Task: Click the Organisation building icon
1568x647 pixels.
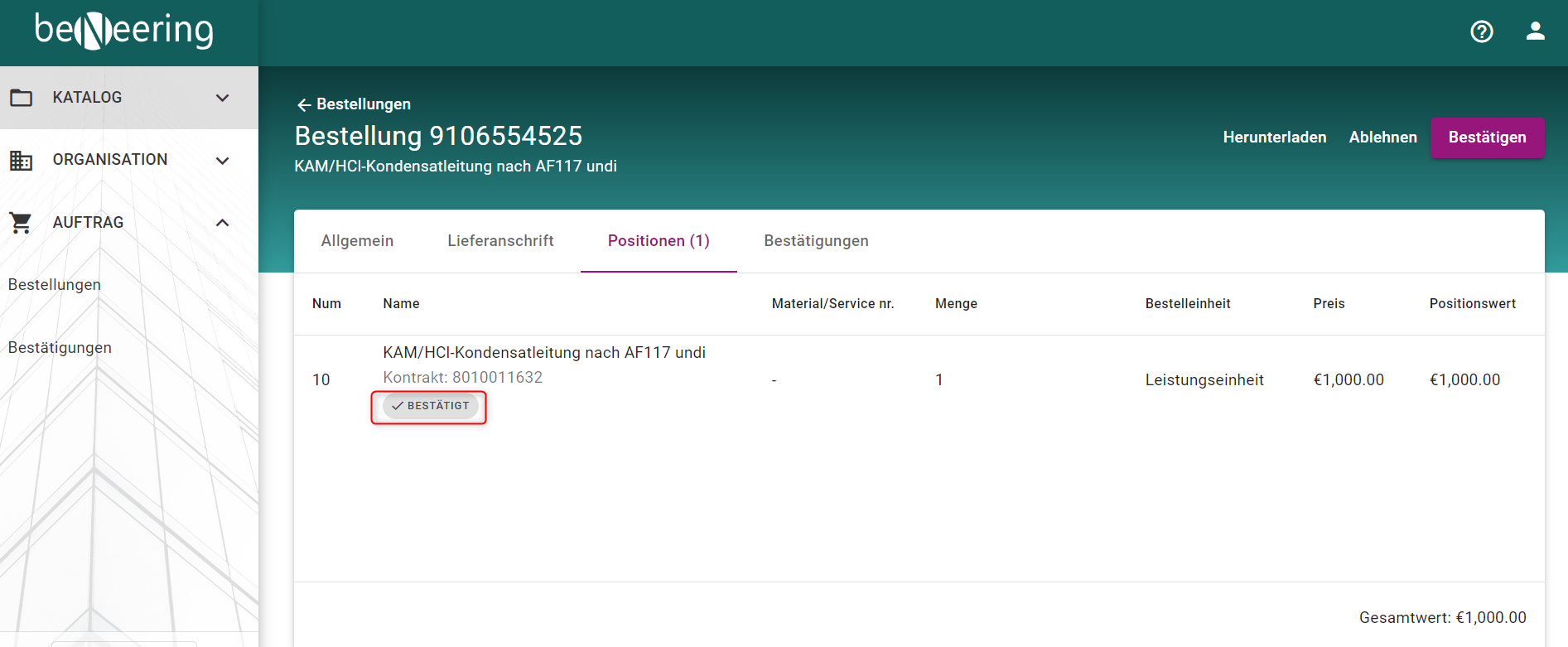Action: 22,160
